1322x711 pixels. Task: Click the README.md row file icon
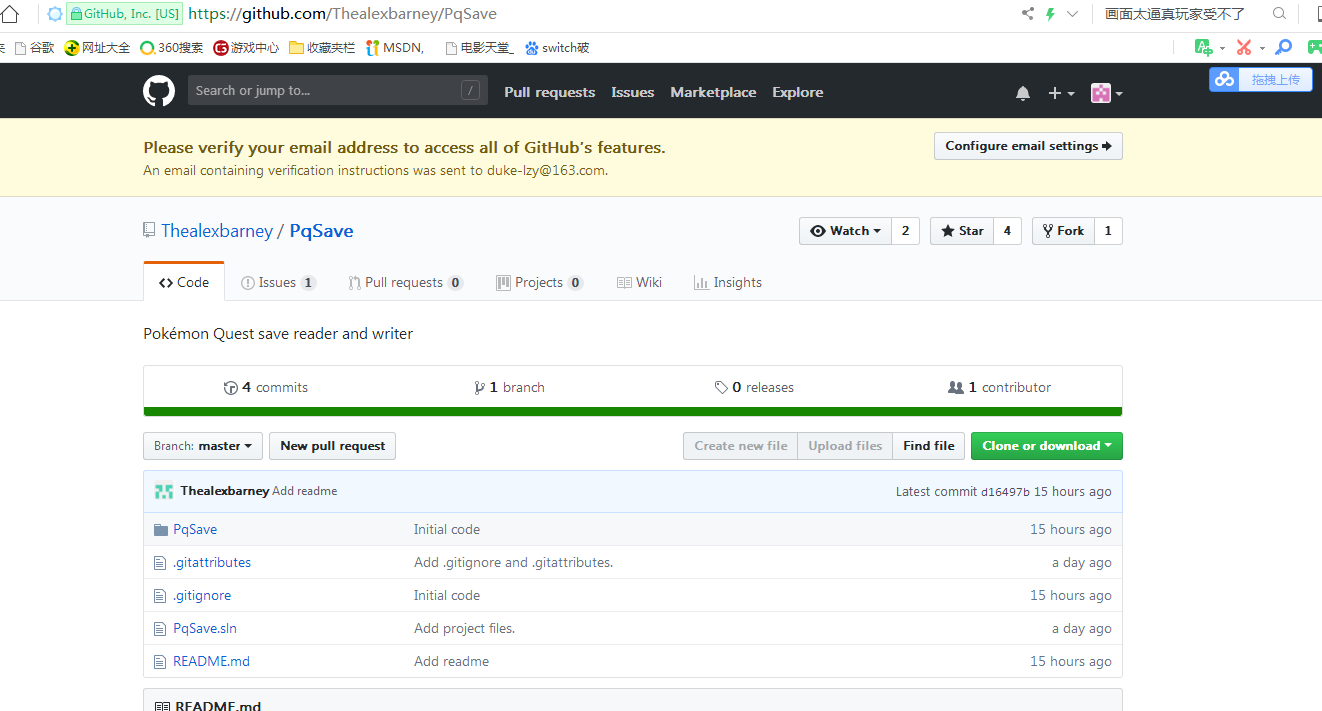tap(159, 662)
